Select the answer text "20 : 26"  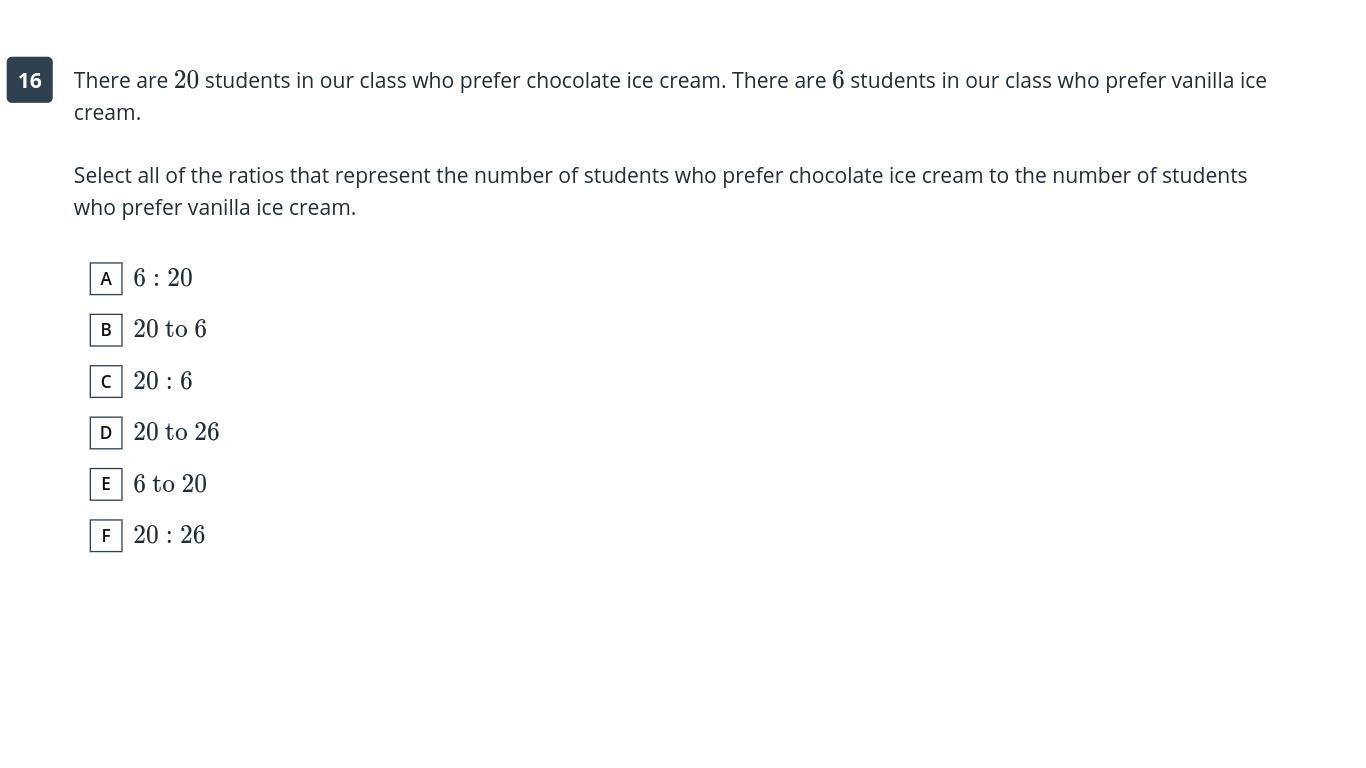tap(169, 535)
